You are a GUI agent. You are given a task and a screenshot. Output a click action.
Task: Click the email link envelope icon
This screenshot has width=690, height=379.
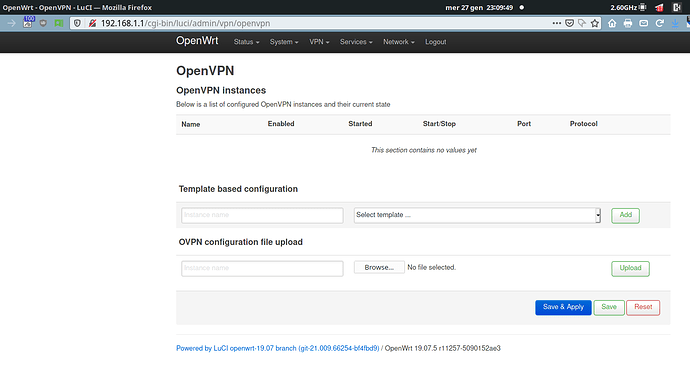tap(644, 23)
